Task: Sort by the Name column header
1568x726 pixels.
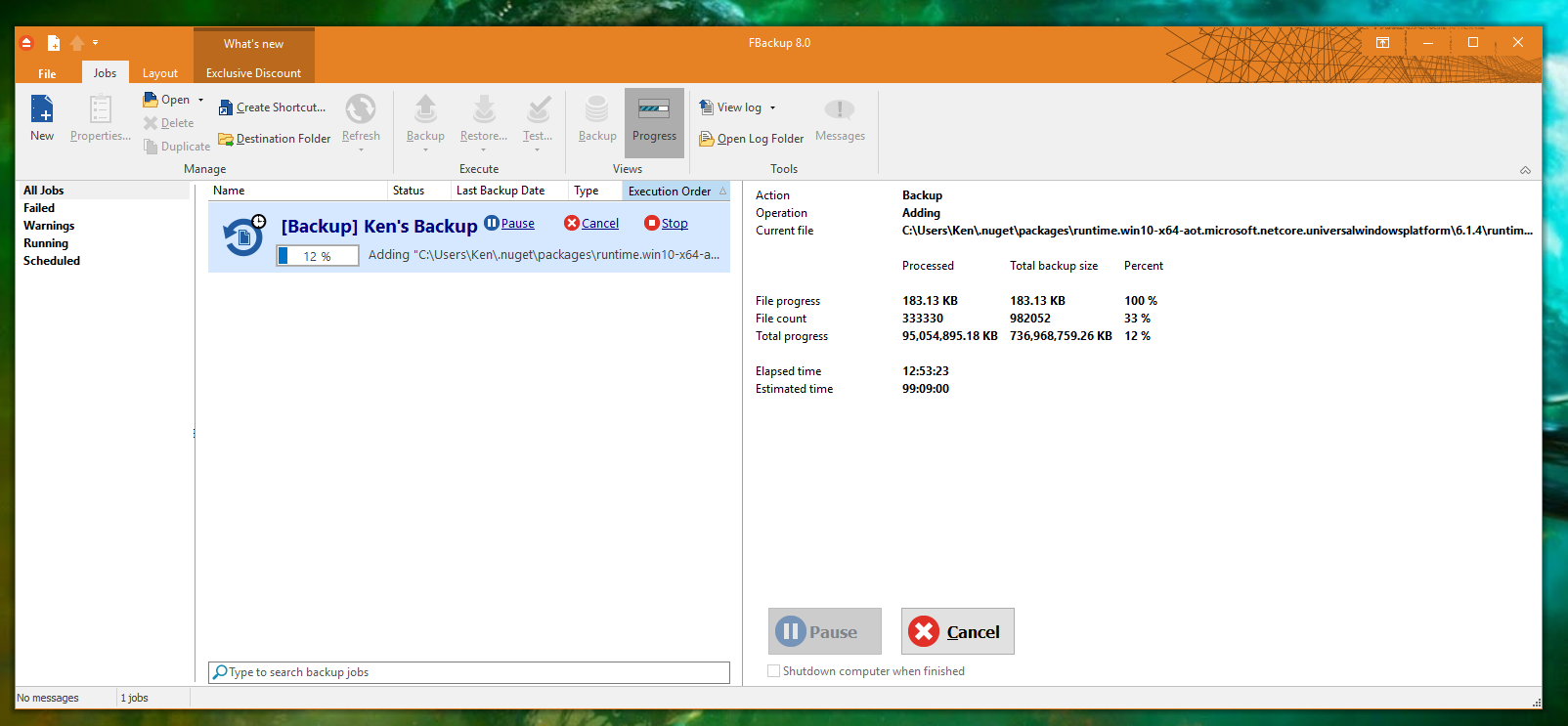Action: [x=297, y=191]
